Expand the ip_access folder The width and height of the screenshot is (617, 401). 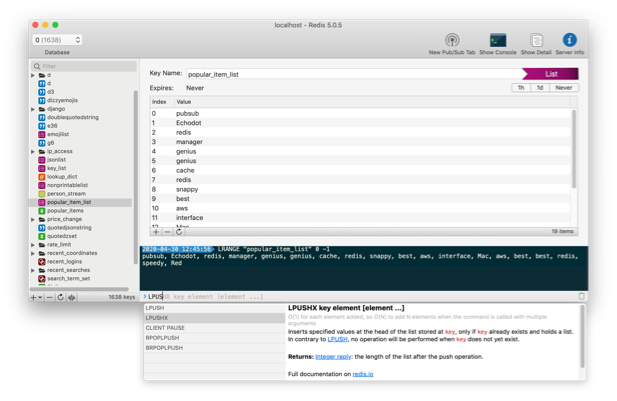(x=33, y=152)
